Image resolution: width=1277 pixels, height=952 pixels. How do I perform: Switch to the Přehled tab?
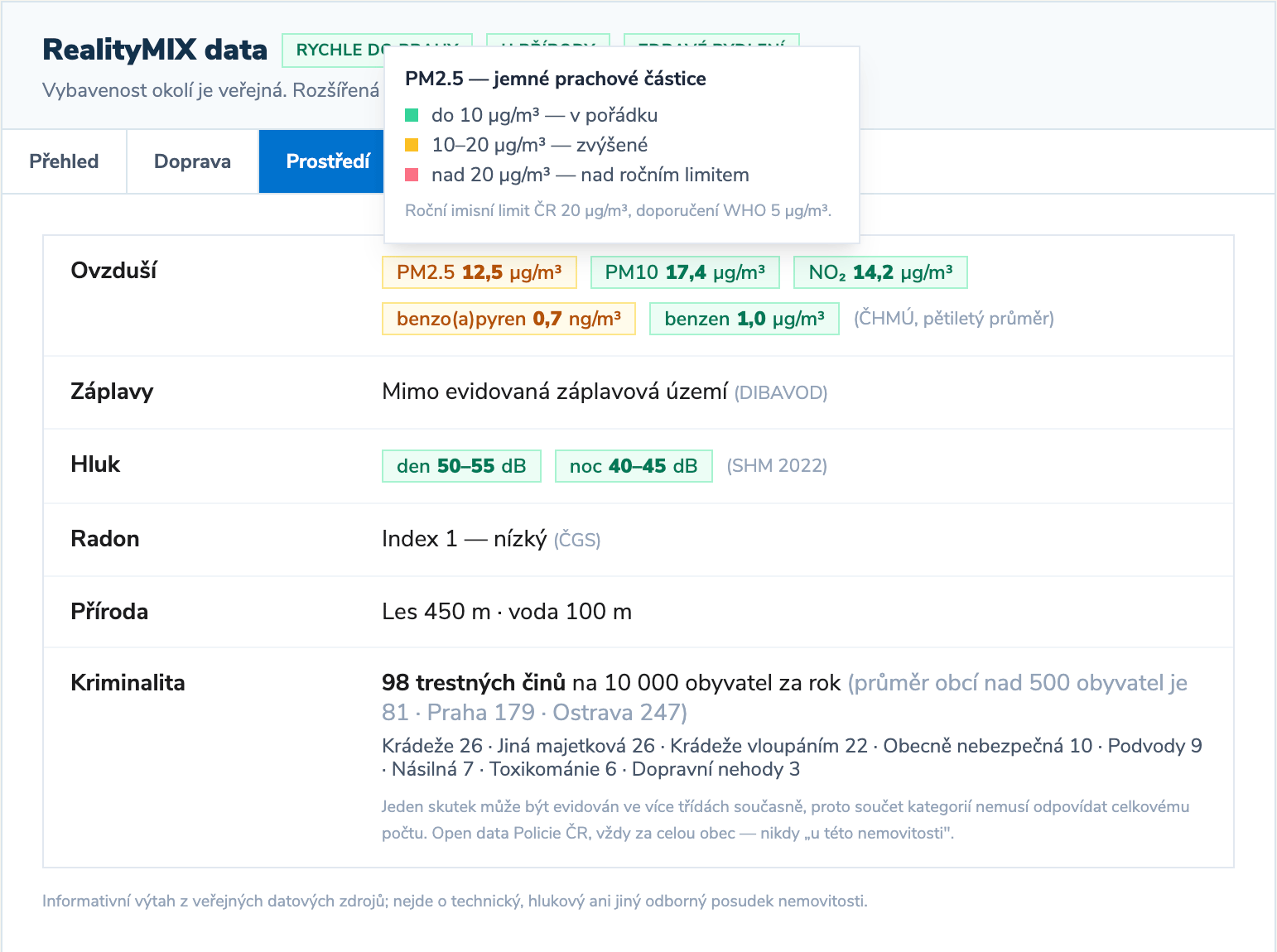point(64,161)
